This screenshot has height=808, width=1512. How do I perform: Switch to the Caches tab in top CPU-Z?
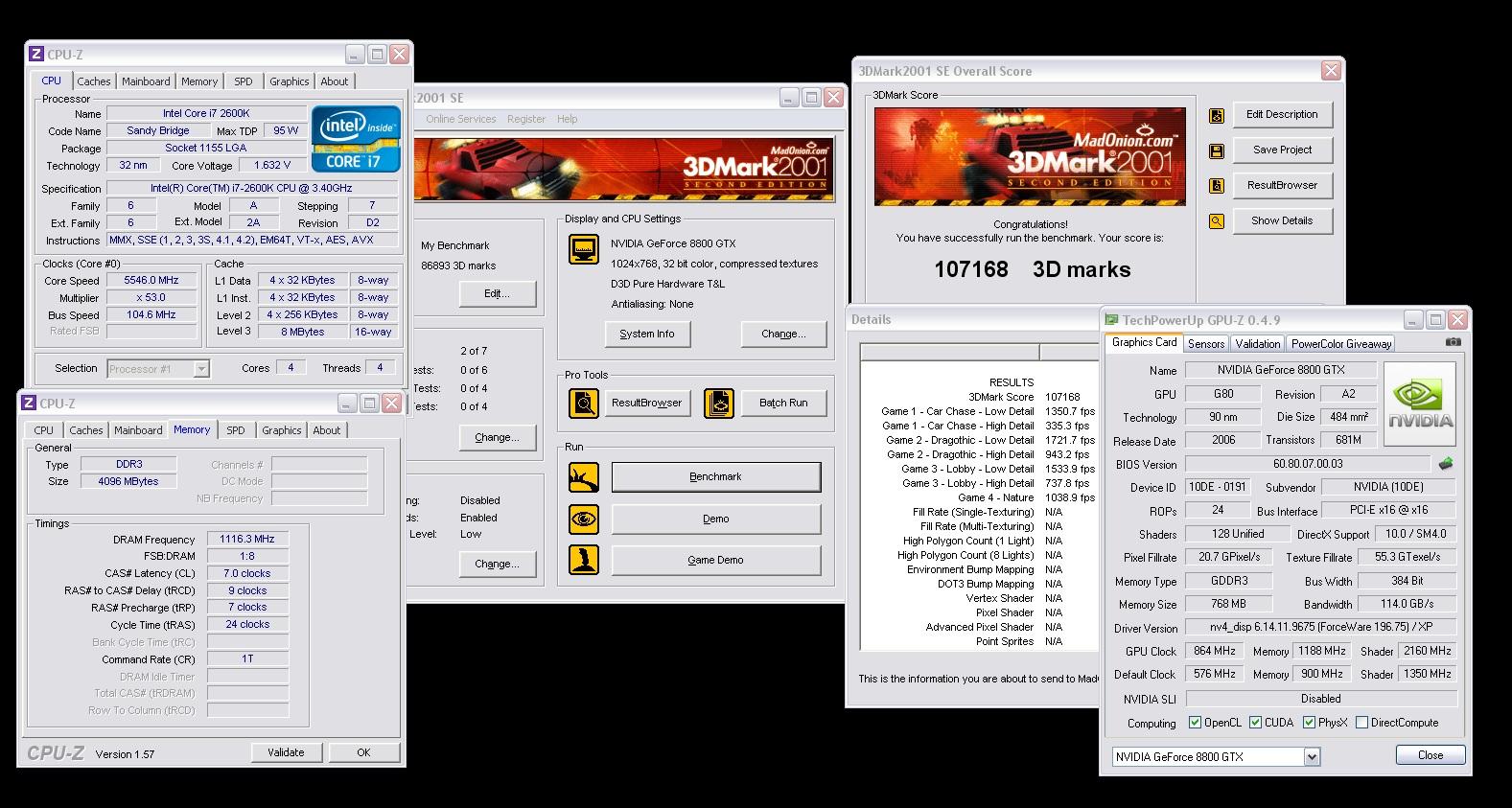94,81
